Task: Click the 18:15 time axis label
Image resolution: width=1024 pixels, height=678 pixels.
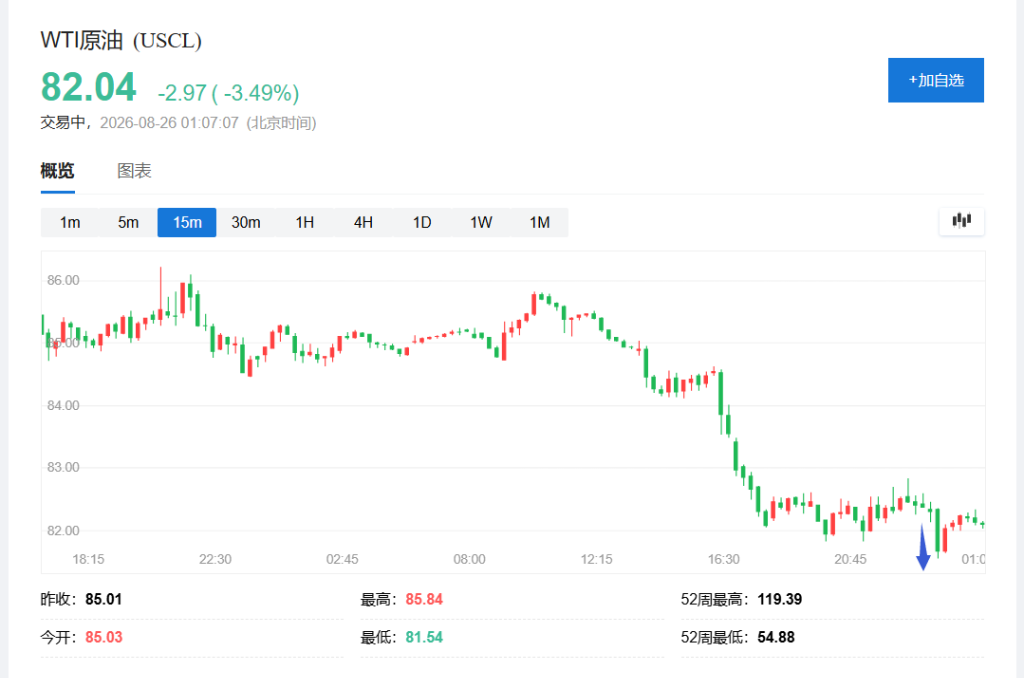Action: click(88, 559)
